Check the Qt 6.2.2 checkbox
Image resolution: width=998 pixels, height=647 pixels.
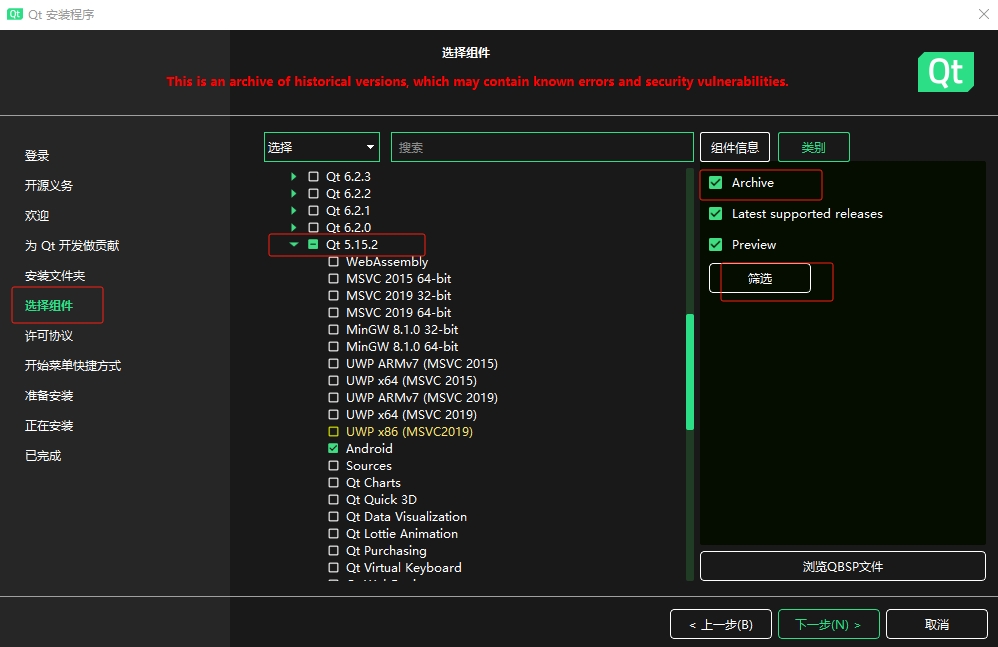[313, 193]
